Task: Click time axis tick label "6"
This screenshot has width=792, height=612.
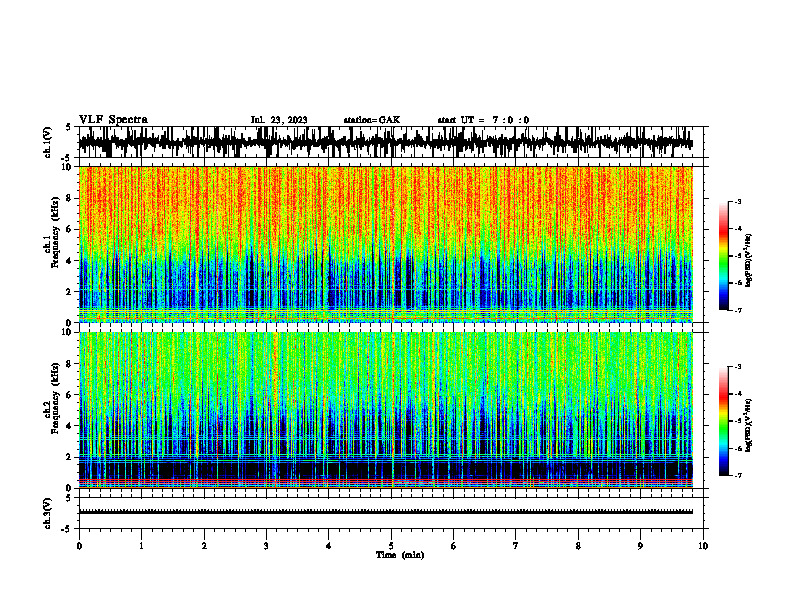Action: coord(454,546)
